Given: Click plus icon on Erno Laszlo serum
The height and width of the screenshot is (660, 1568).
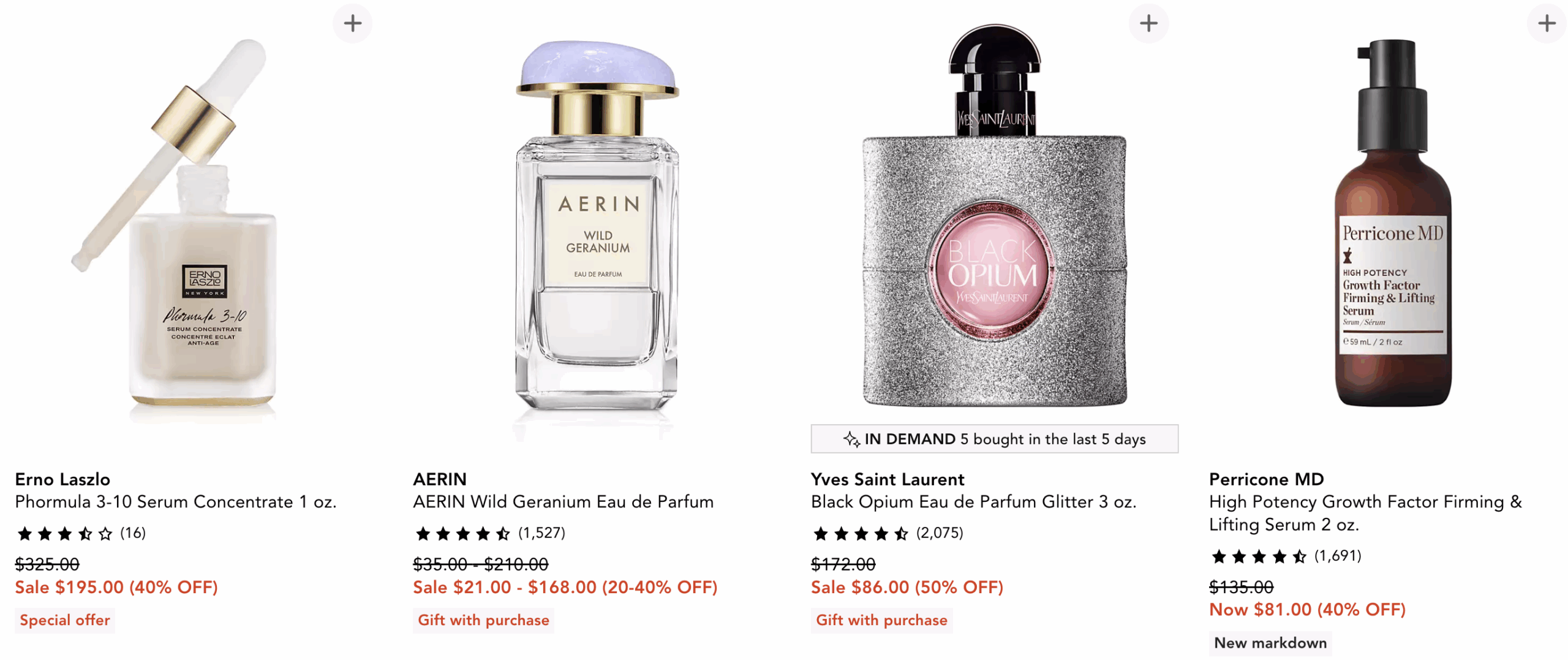Looking at the screenshot, I should click(352, 24).
